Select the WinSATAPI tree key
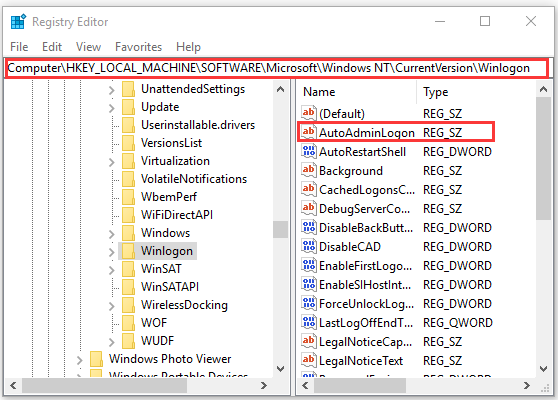 tap(170, 286)
